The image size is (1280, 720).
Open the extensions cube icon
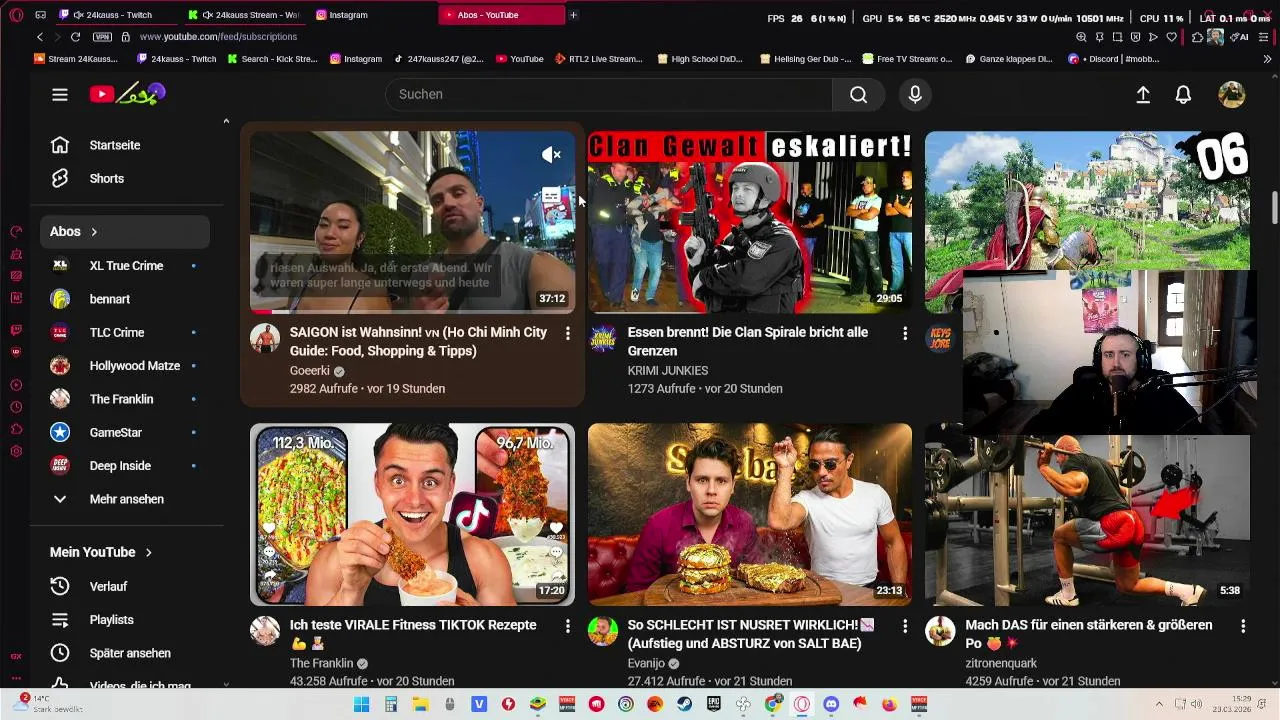coord(1197,37)
